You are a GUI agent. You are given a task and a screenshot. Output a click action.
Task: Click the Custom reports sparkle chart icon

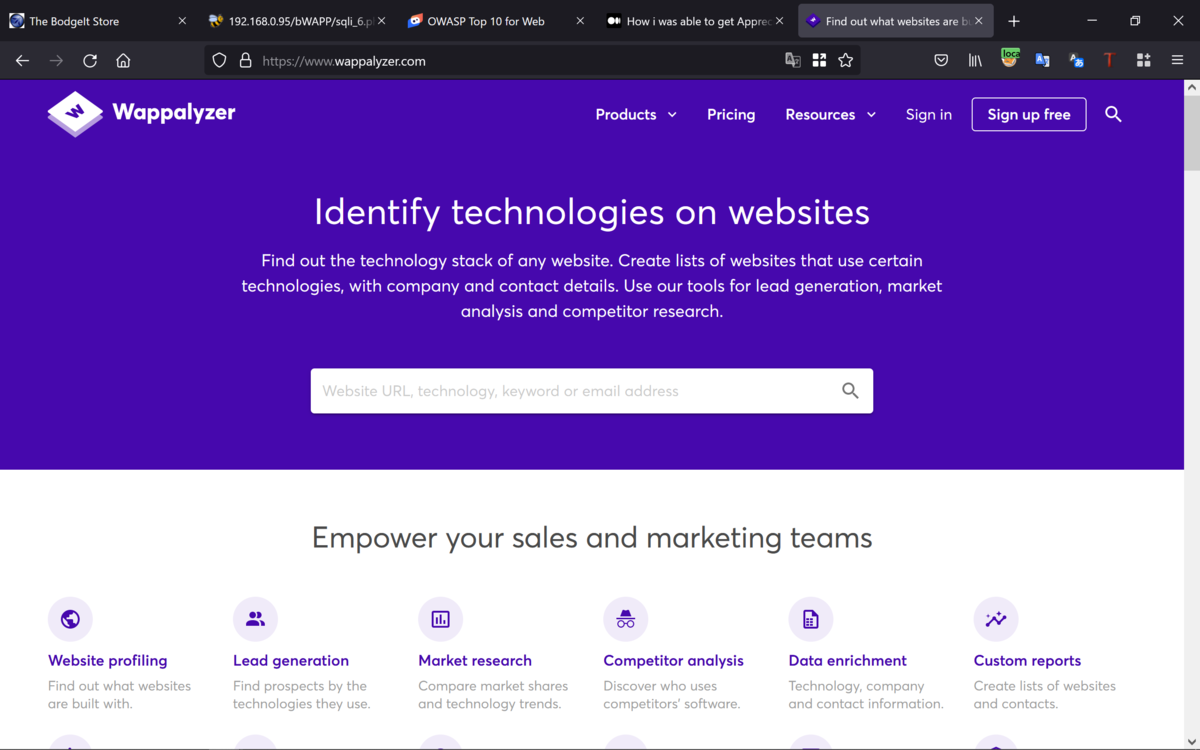tap(996, 619)
